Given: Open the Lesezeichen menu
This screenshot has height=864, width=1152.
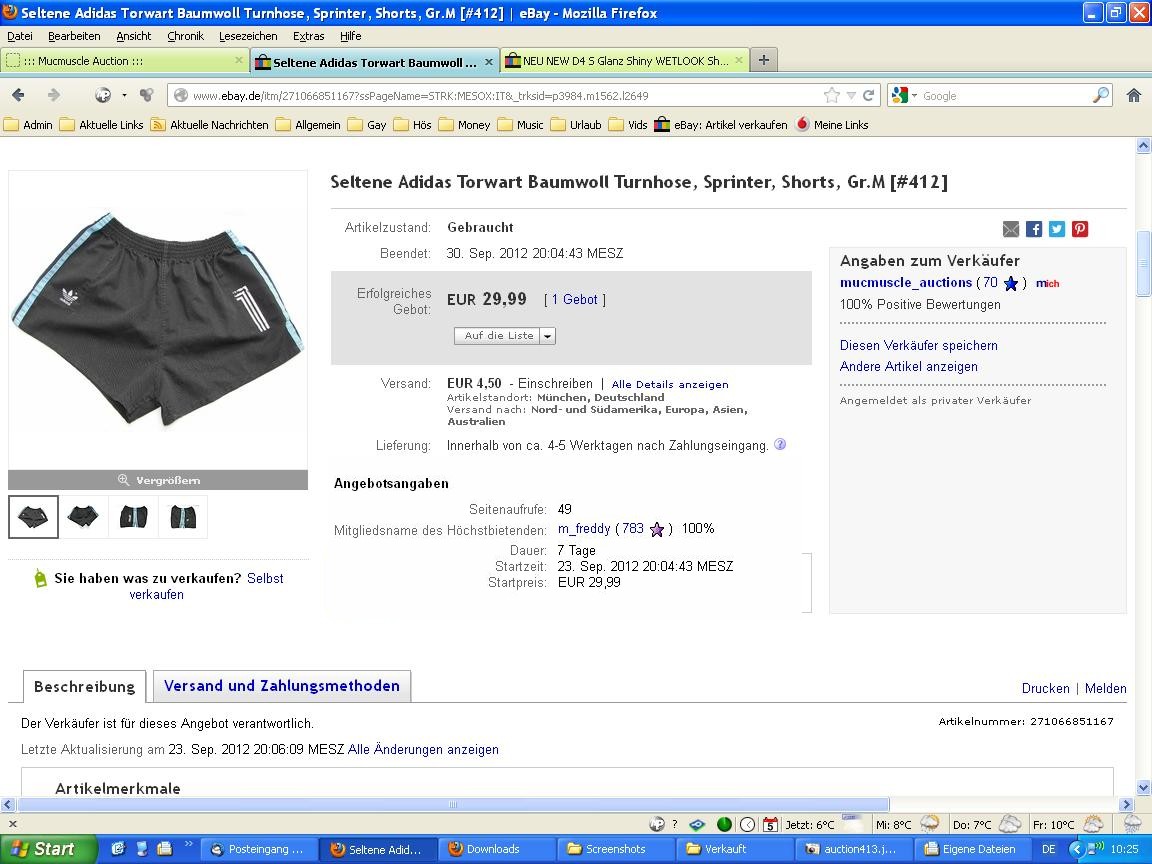Looking at the screenshot, I should click(248, 36).
